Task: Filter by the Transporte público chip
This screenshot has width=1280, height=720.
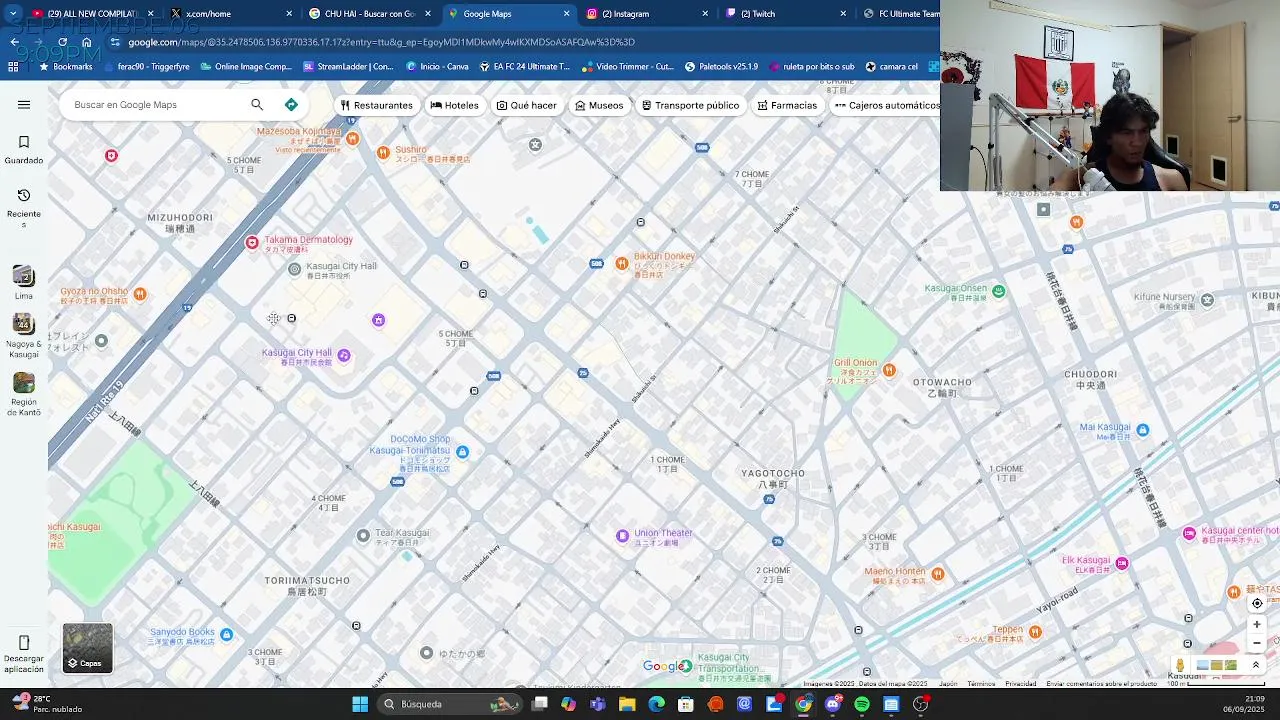Action: (690, 105)
